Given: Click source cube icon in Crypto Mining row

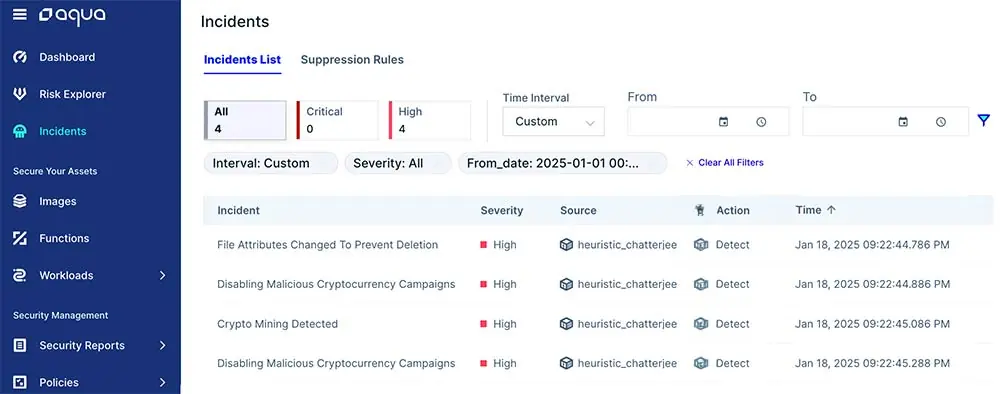Looking at the screenshot, I should pos(566,324).
